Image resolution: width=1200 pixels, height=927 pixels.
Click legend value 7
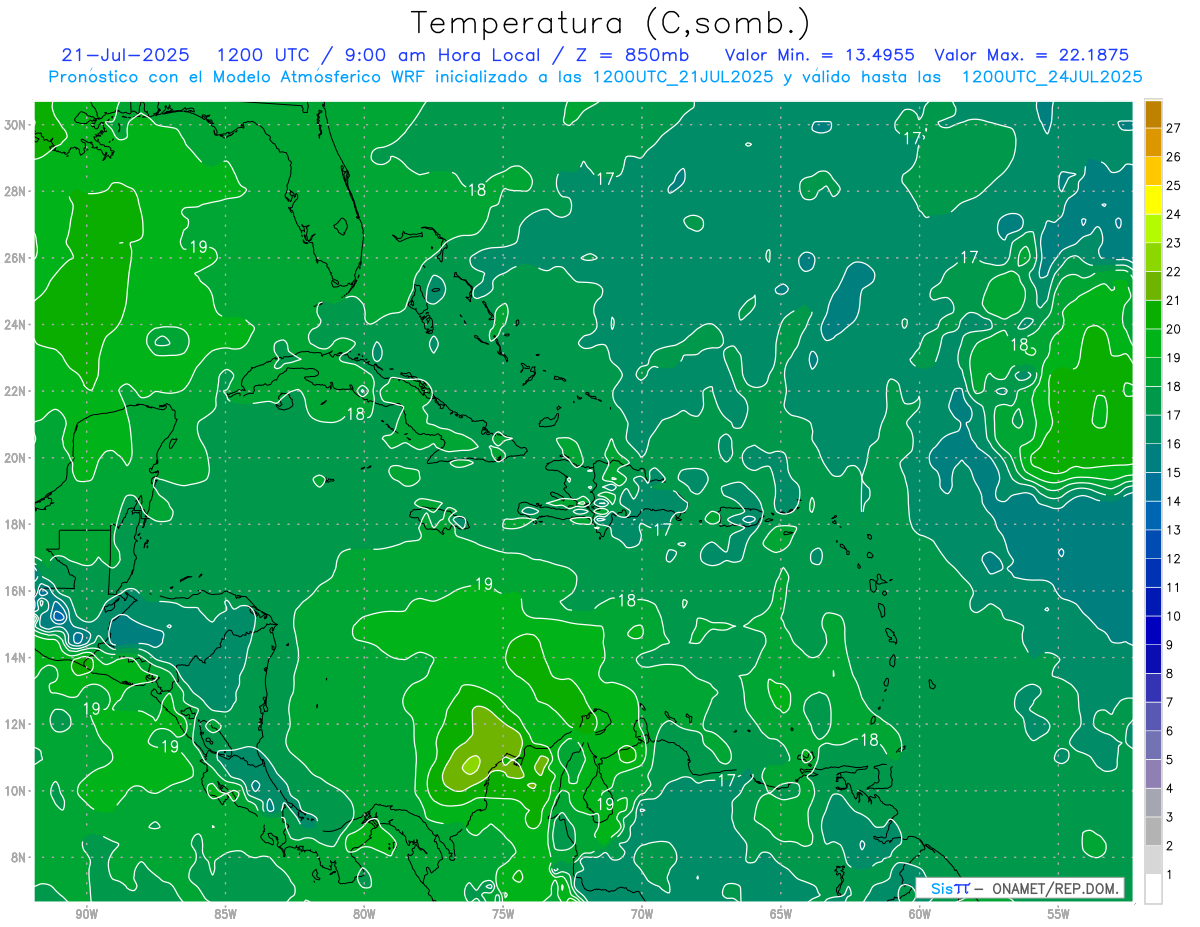(1170, 703)
